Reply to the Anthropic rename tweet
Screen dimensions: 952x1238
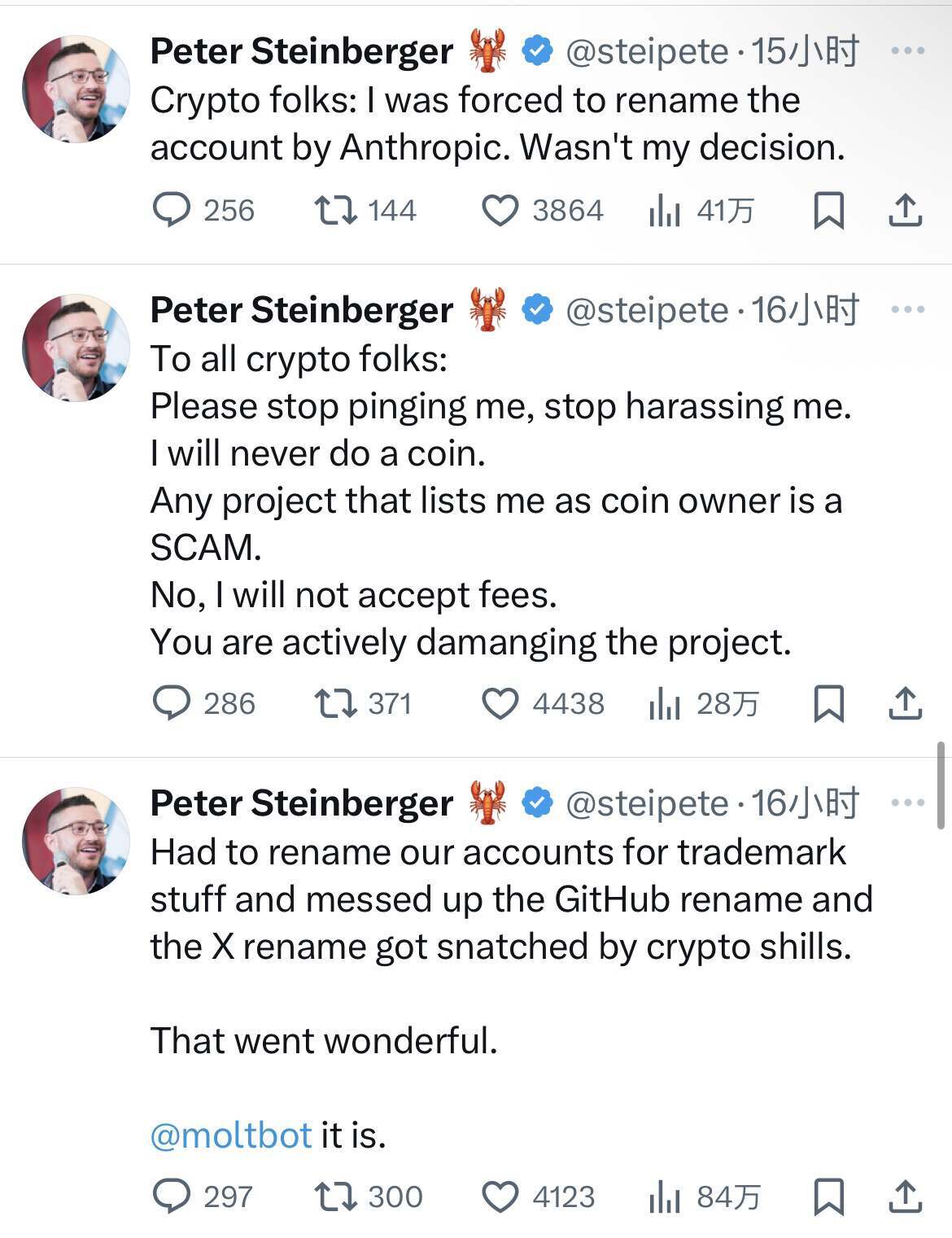coord(172,210)
